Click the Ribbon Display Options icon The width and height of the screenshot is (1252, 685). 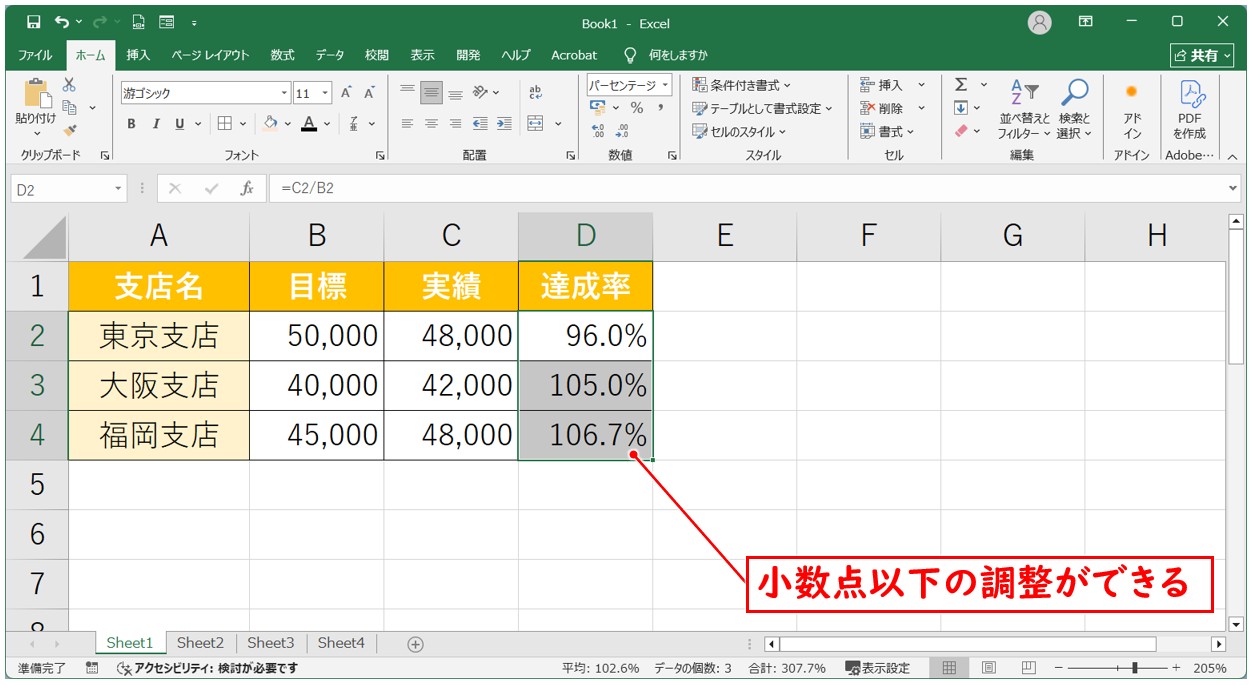pos(1086,22)
